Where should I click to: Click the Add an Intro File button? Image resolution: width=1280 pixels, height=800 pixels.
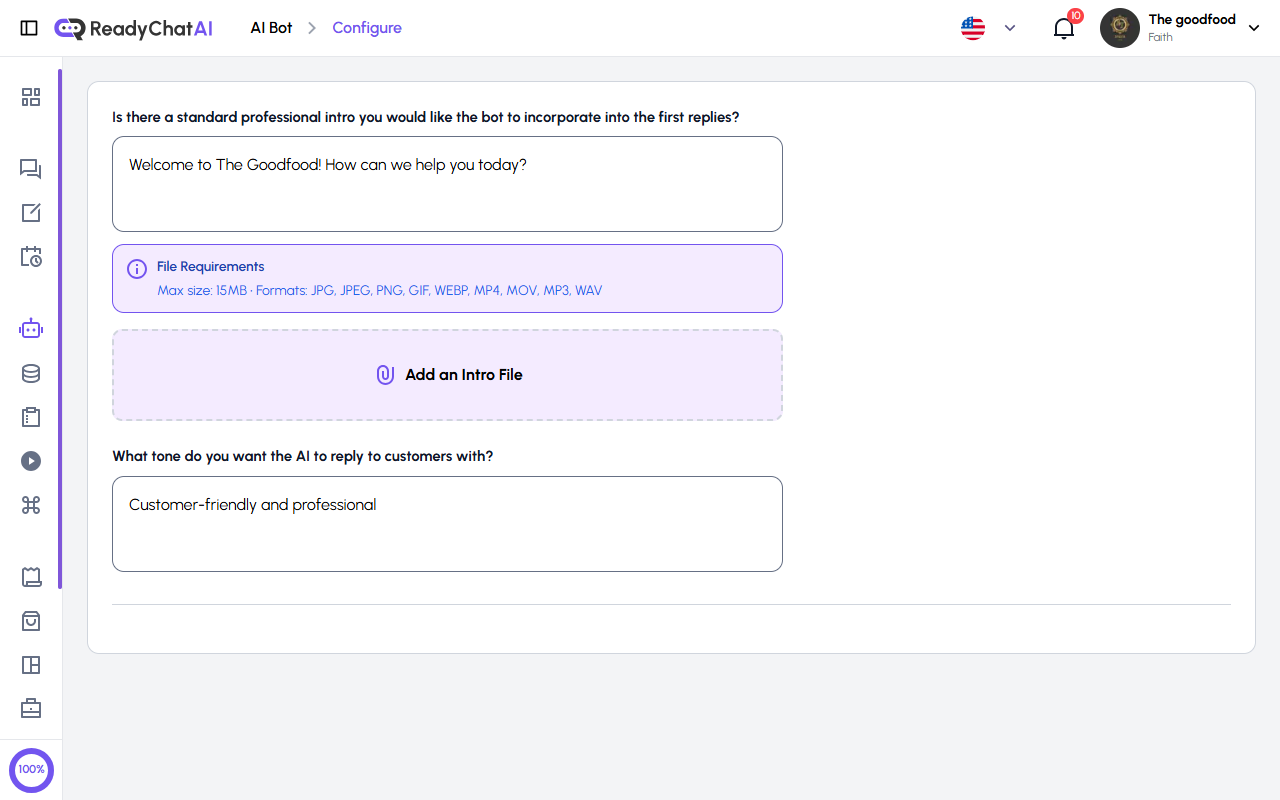coord(447,374)
